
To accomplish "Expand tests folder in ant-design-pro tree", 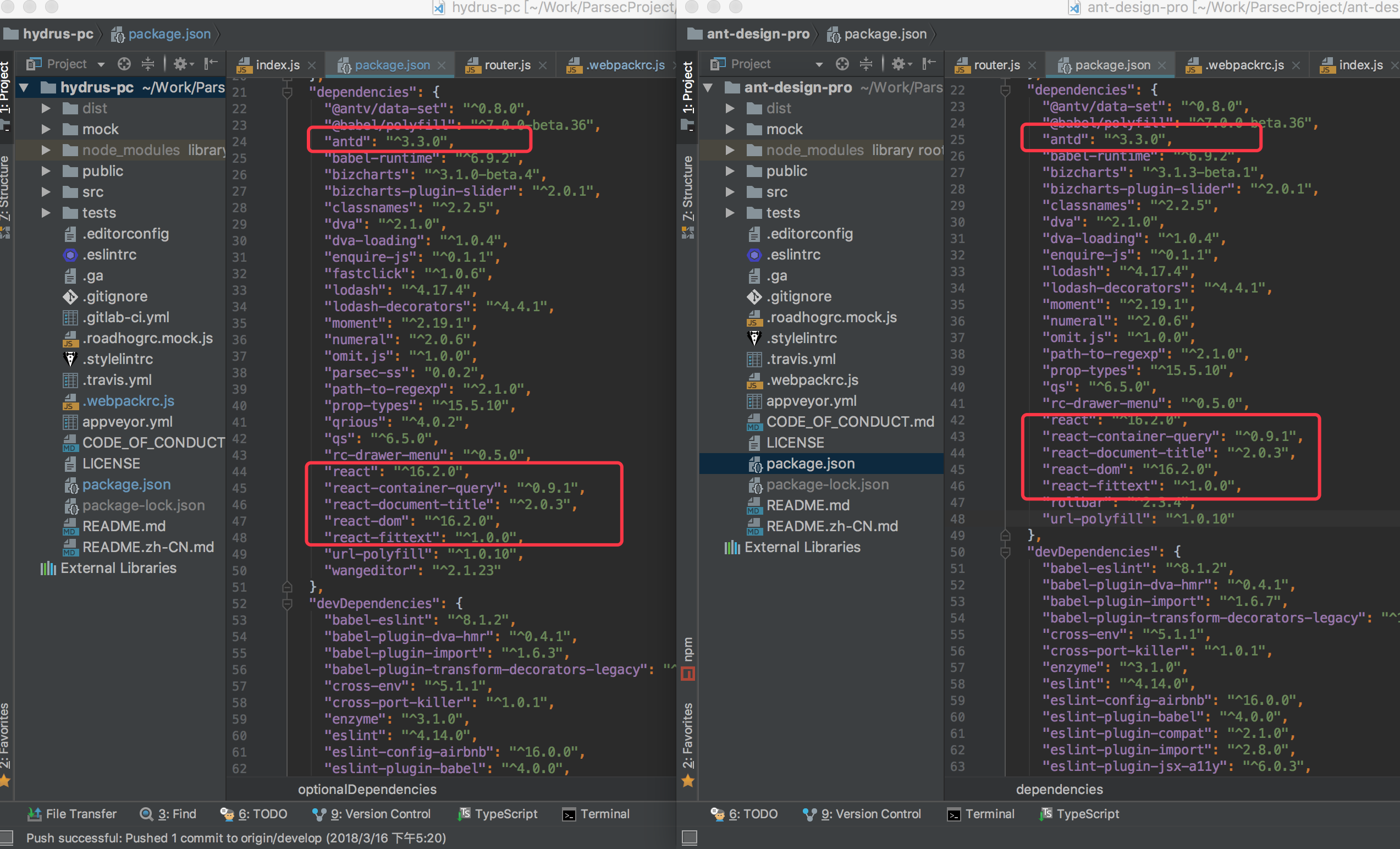I will [x=730, y=213].
